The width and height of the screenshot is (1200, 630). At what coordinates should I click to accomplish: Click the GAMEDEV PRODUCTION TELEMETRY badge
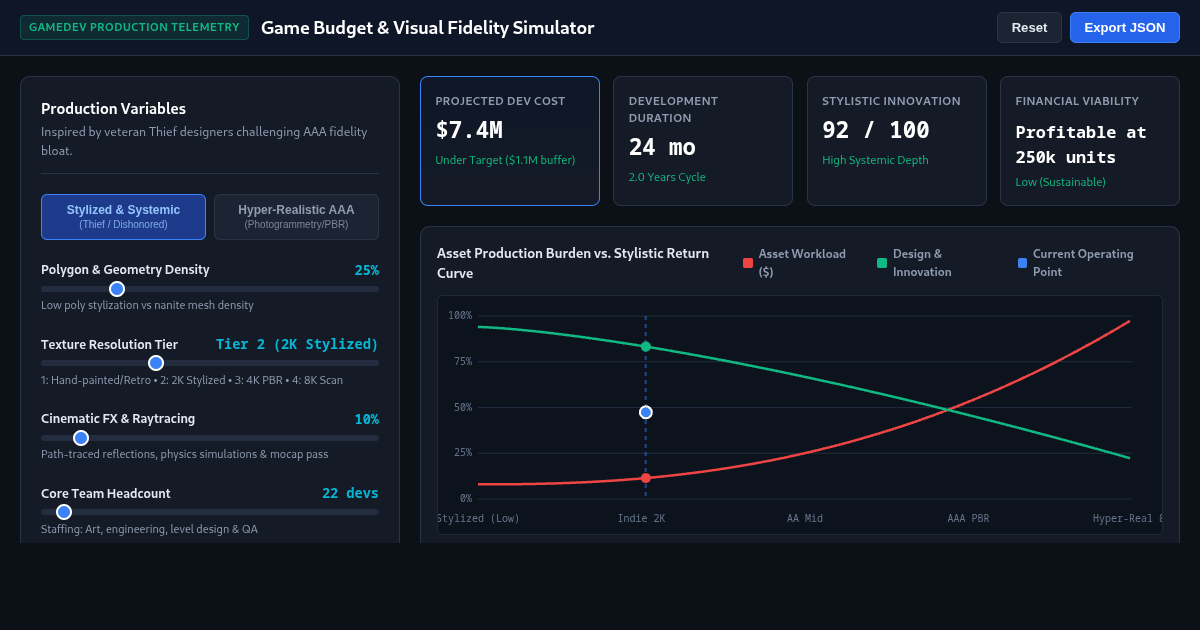(134, 28)
